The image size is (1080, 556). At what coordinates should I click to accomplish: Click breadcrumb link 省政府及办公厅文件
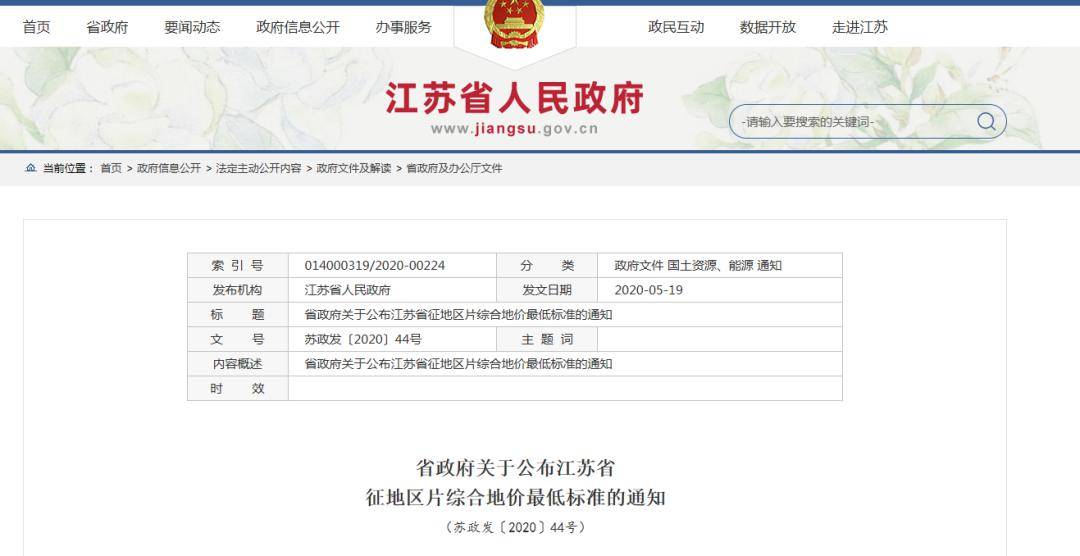click(455, 168)
